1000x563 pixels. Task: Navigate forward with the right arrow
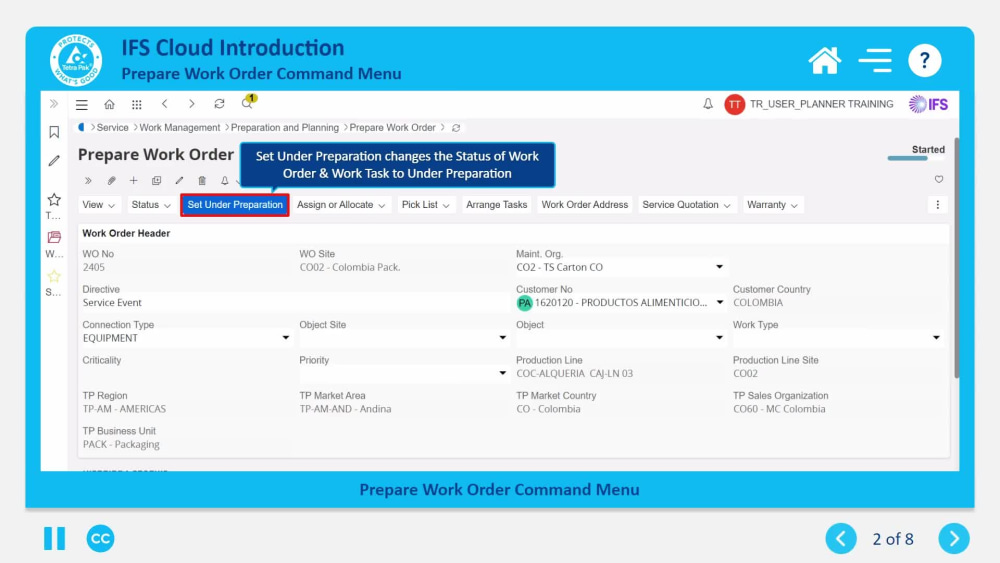point(191,104)
